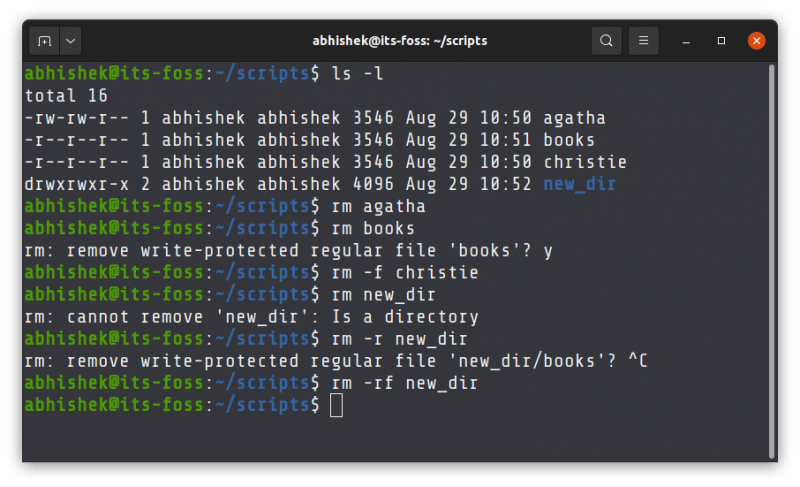This screenshot has height=487, width=800.
Task: Maximize the terminal window
Action: 721,41
